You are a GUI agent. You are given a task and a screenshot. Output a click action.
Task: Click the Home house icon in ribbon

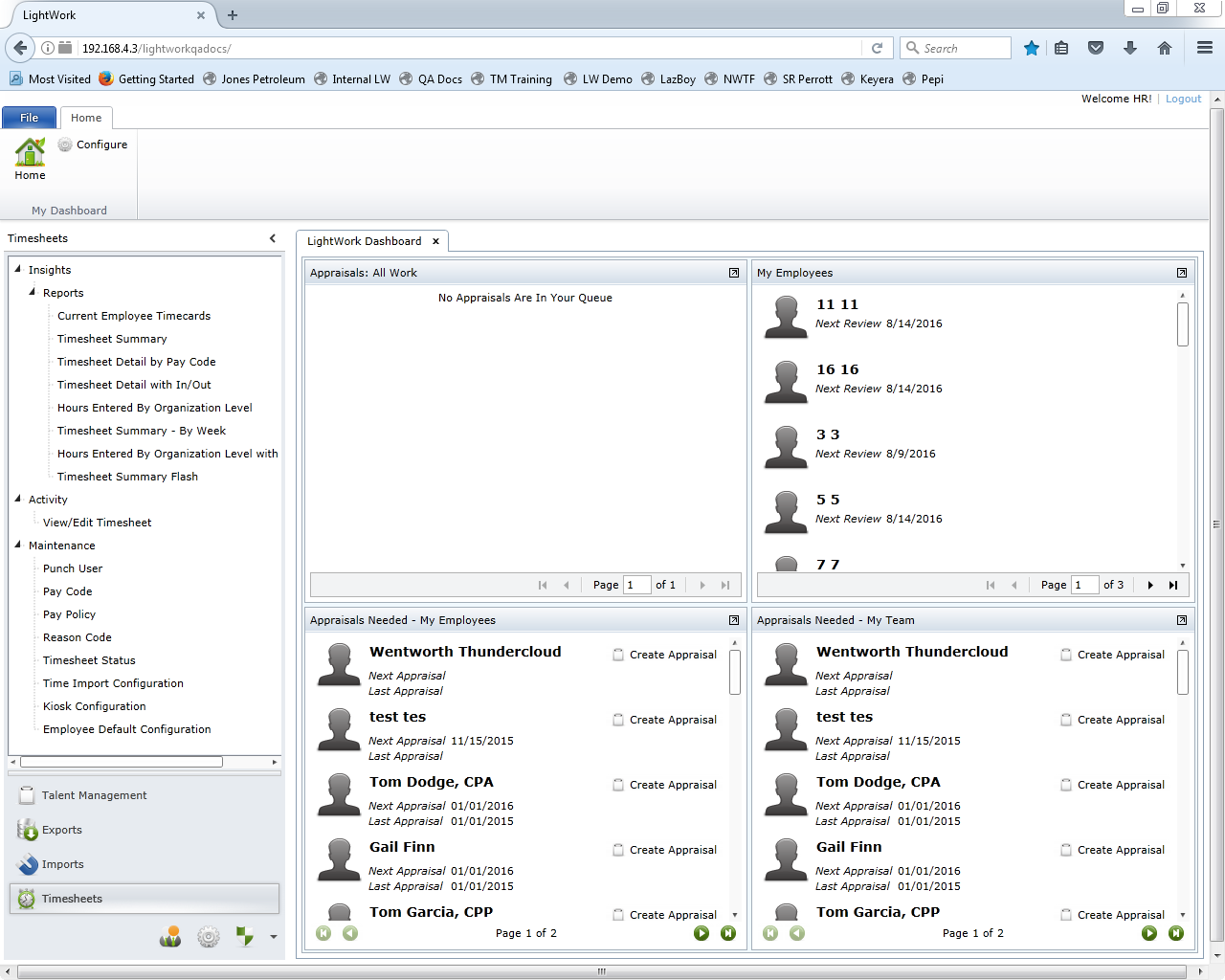(30, 152)
